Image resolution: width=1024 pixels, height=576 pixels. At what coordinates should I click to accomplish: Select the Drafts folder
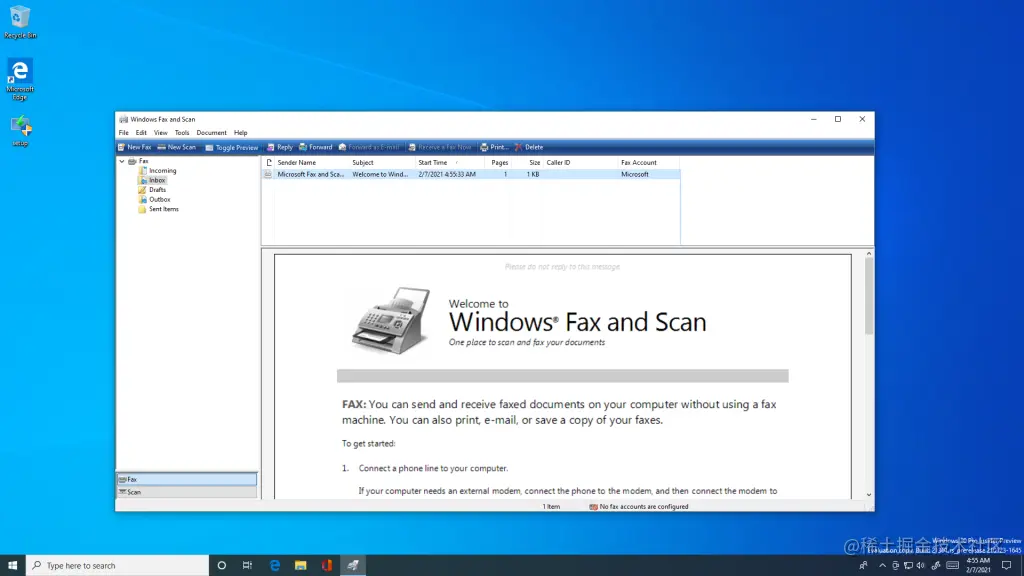pos(152,190)
